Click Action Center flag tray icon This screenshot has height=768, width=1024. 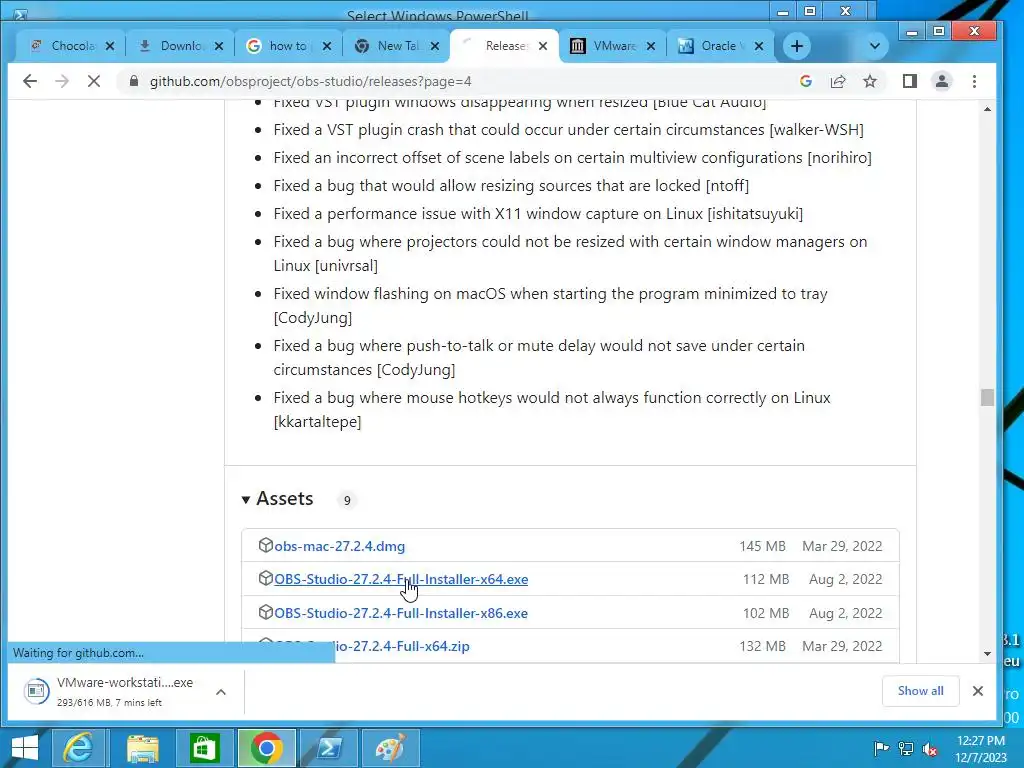pos(881,748)
